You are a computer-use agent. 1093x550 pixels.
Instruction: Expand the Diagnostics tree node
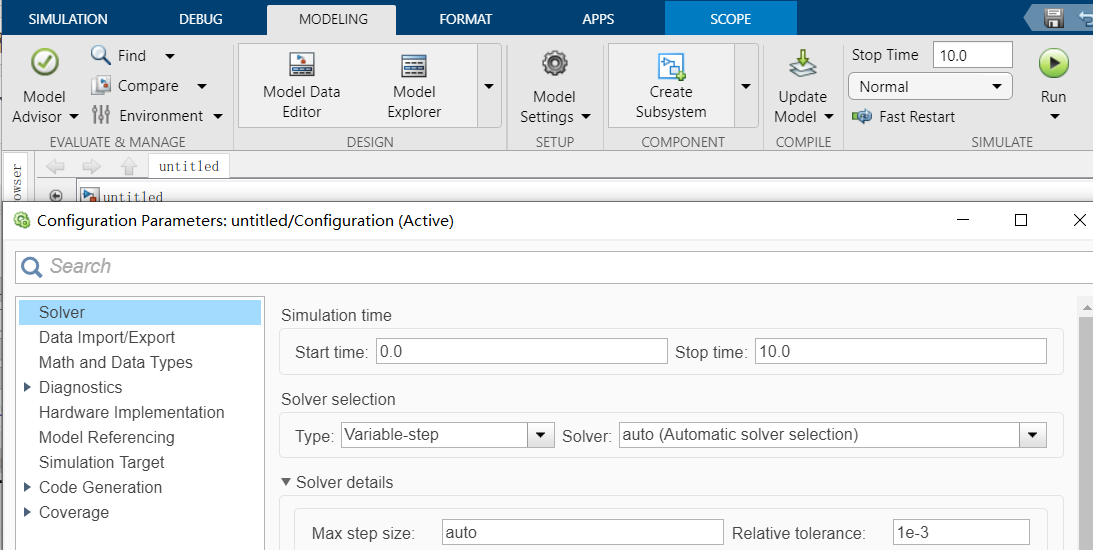(27, 387)
